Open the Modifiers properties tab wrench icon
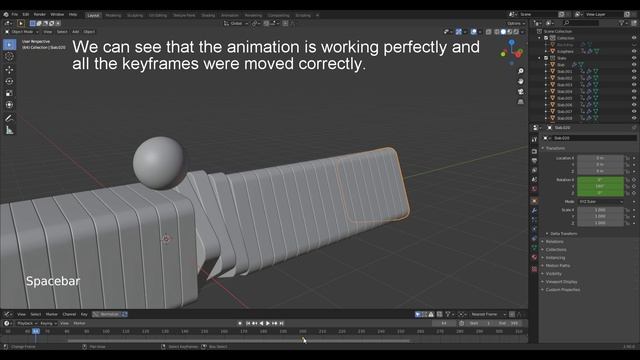This screenshot has width=640, height=360. [x=534, y=211]
